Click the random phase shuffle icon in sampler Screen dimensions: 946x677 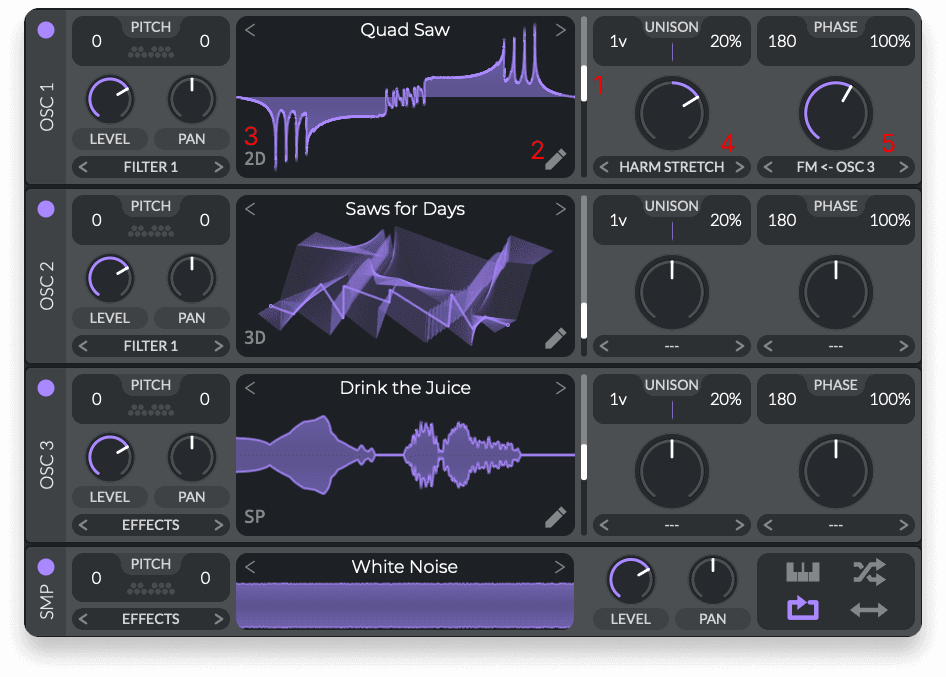(870, 572)
